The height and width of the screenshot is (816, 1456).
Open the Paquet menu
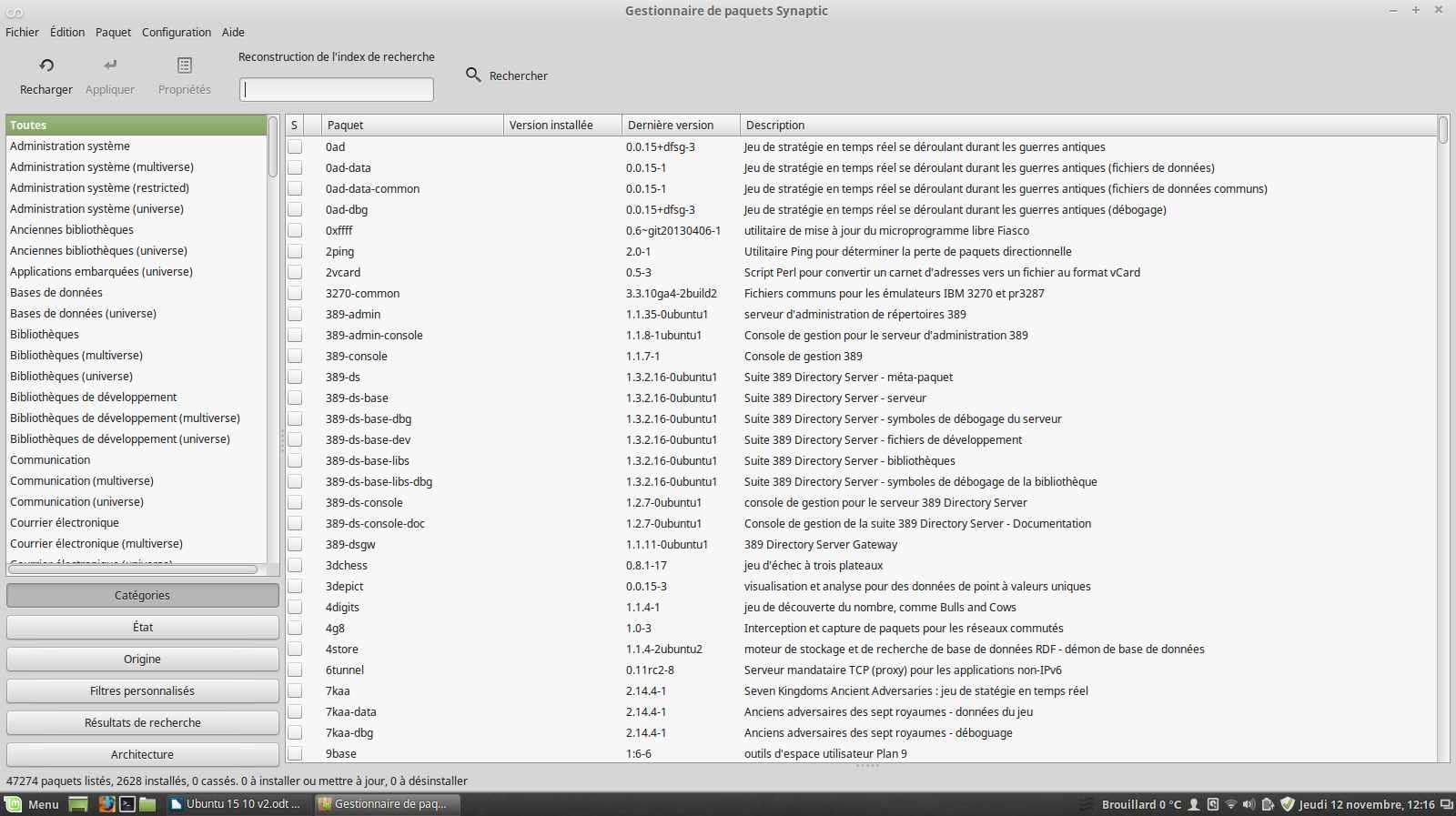click(x=113, y=32)
